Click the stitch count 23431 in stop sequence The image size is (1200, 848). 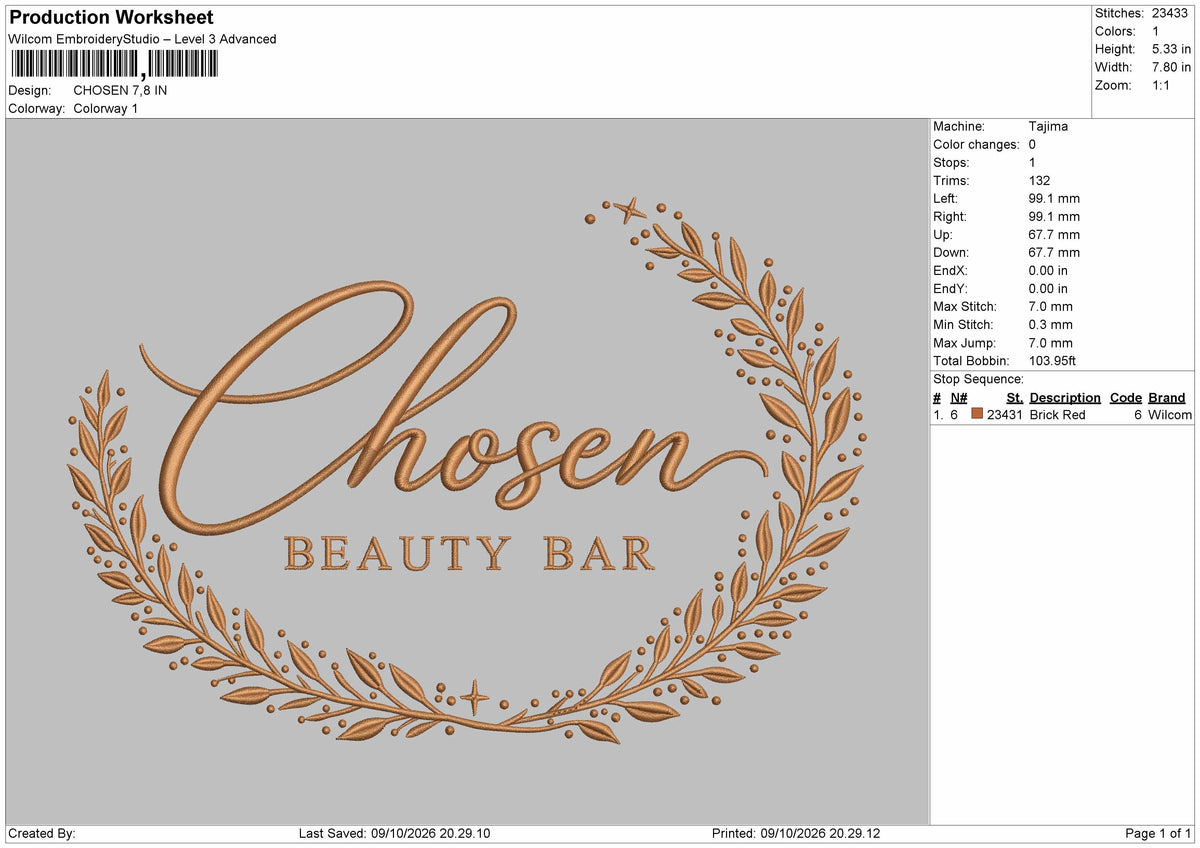coord(1005,415)
